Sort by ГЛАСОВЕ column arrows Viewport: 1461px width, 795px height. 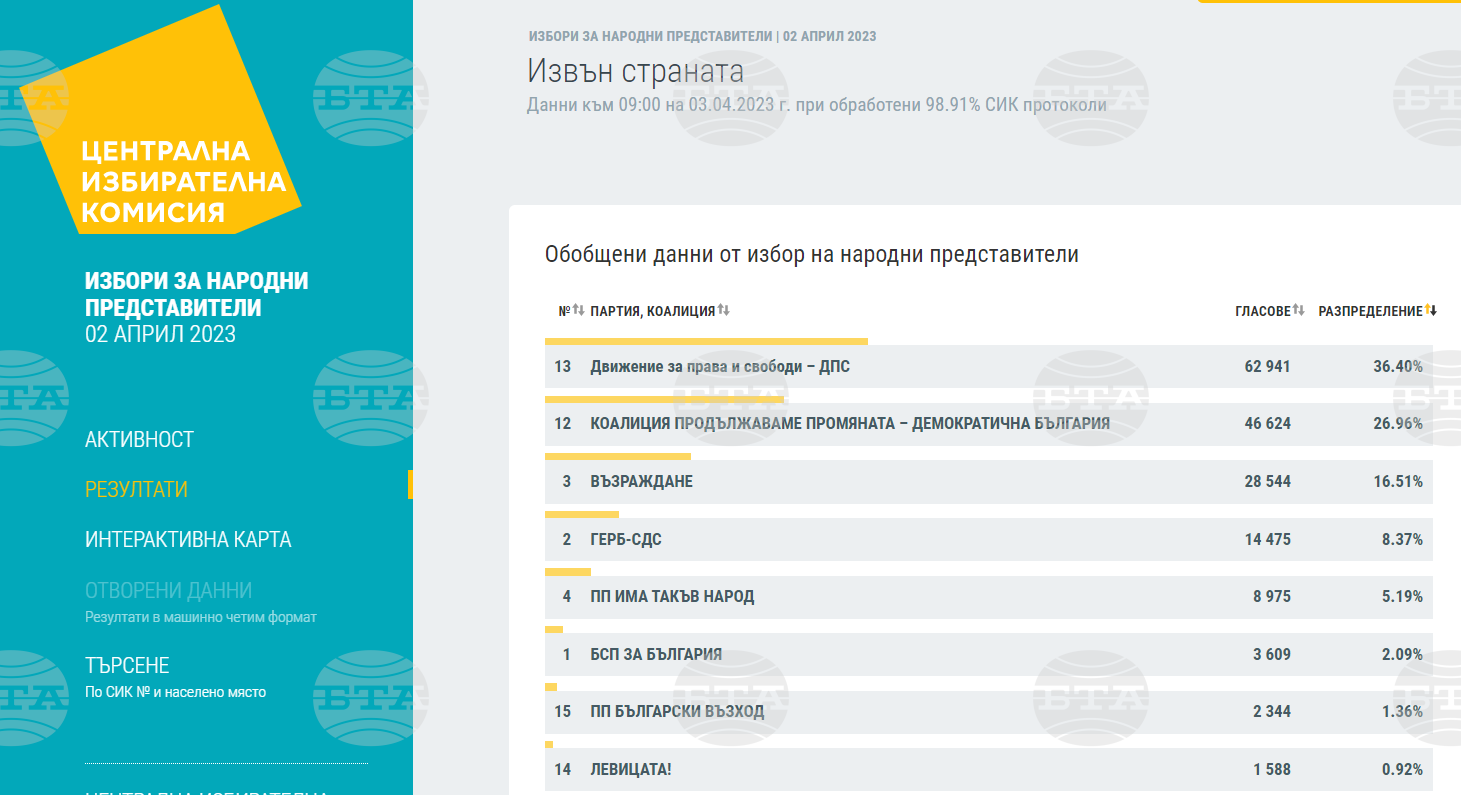(1298, 311)
